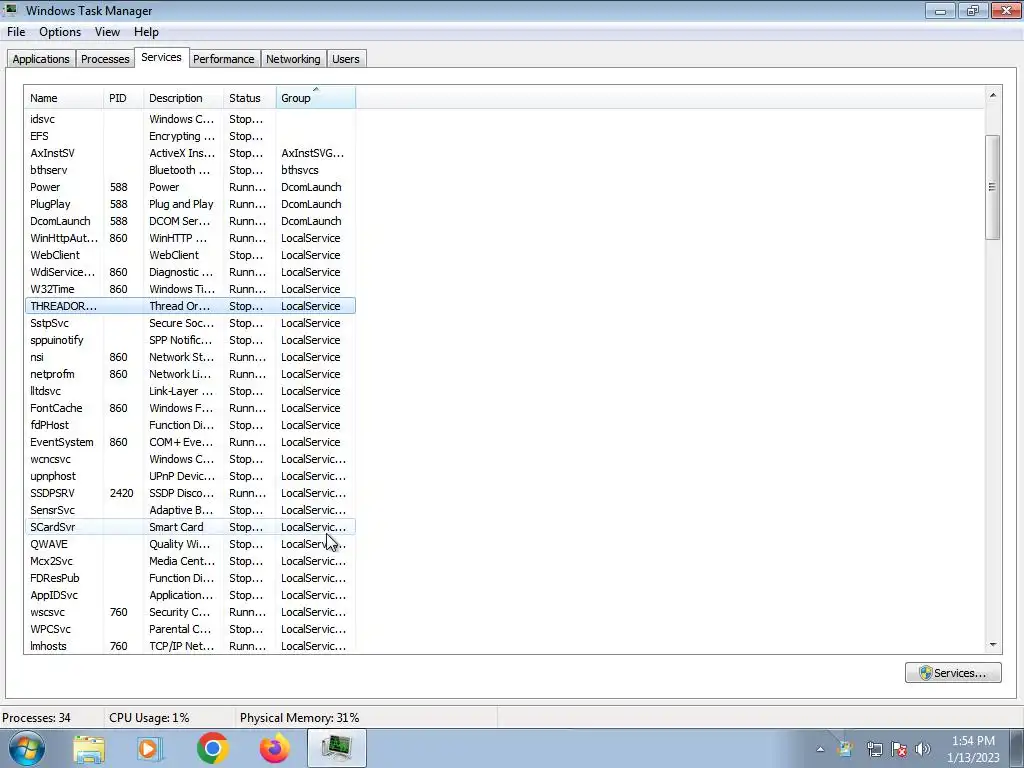Image resolution: width=1024 pixels, height=768 pixels.
Task: Select the netprofm service row
Action: pyautogui.click(x=190, y=374)
